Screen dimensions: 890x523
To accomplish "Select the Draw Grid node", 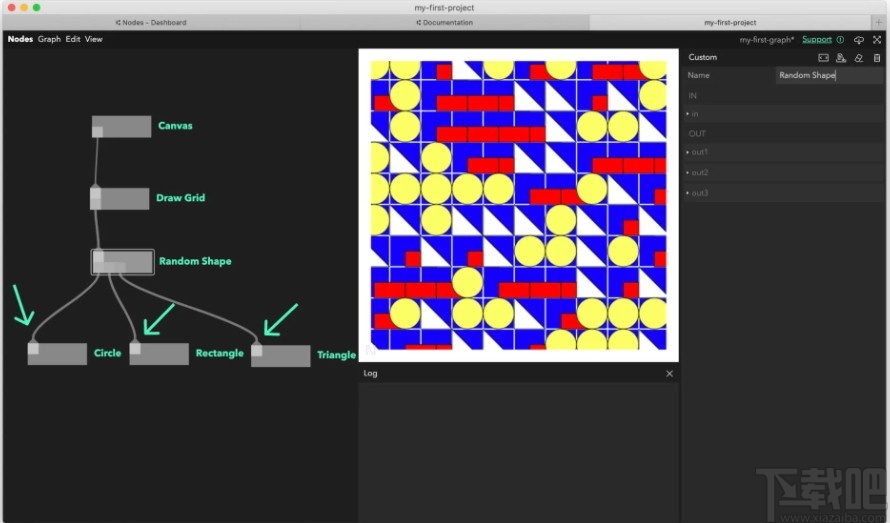I will [x=120, y=199].
